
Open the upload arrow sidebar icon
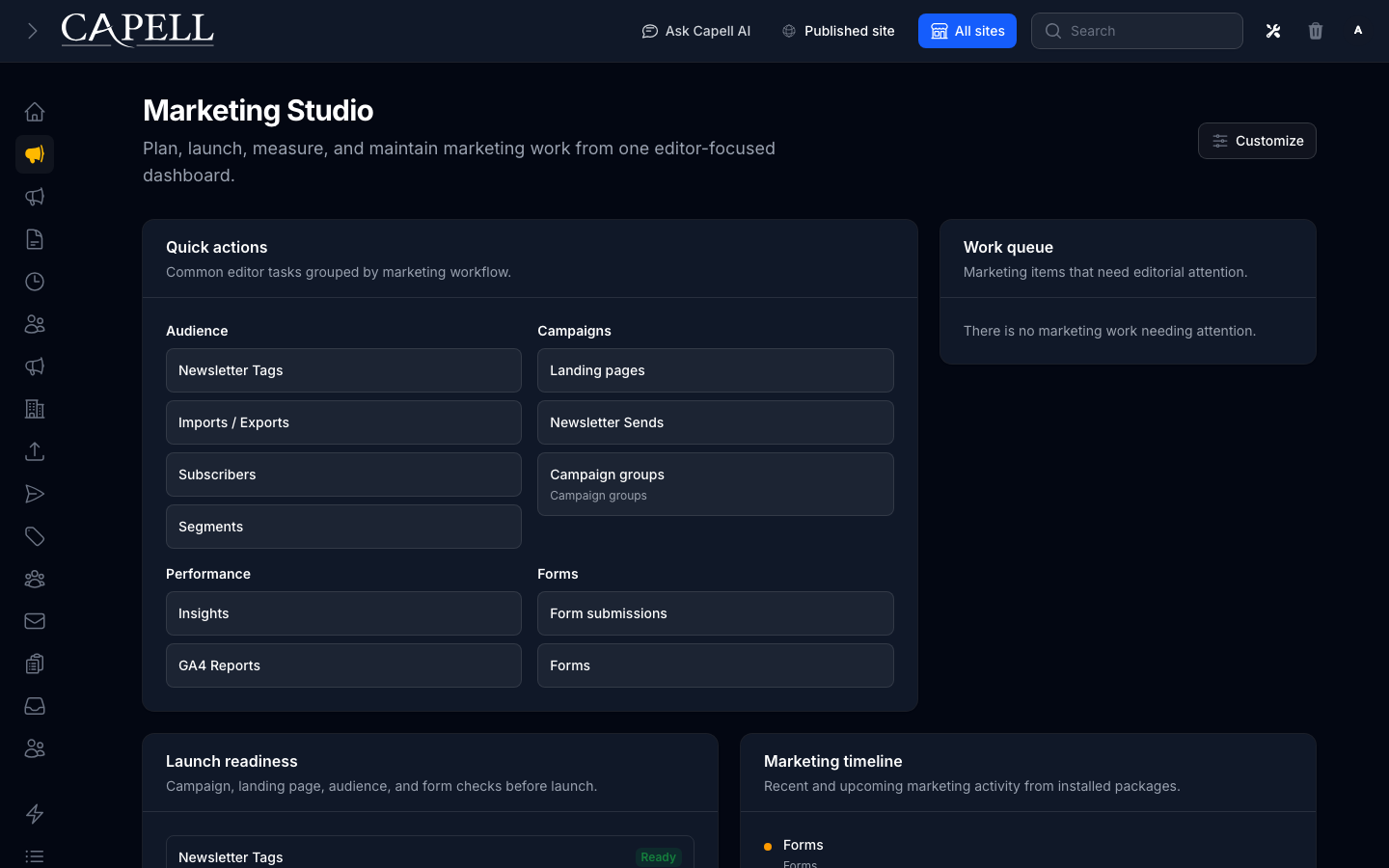pos(35,451)
